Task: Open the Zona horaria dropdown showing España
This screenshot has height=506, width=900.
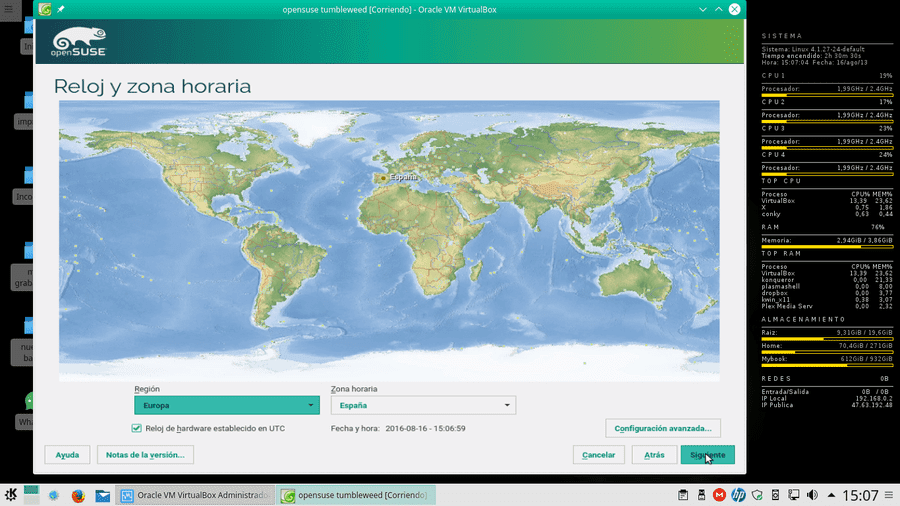Action: click(x=423, y=405)
